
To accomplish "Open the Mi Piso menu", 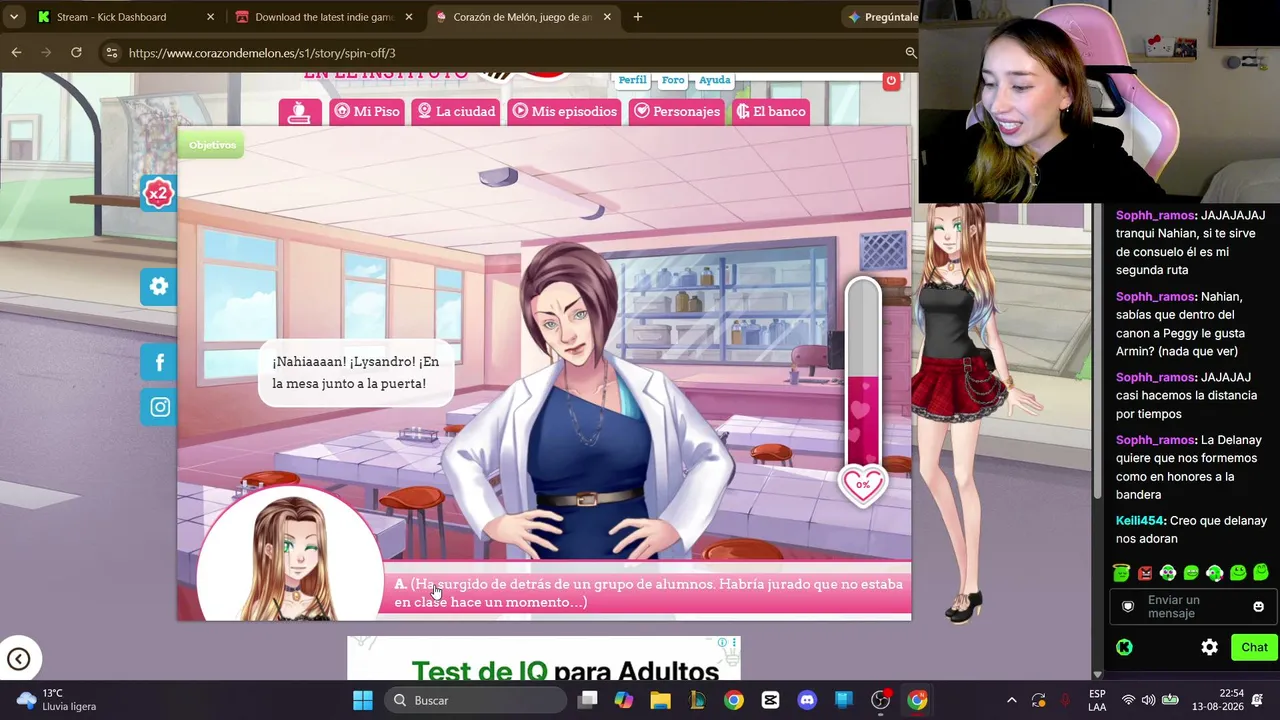I will pos(366,111).
